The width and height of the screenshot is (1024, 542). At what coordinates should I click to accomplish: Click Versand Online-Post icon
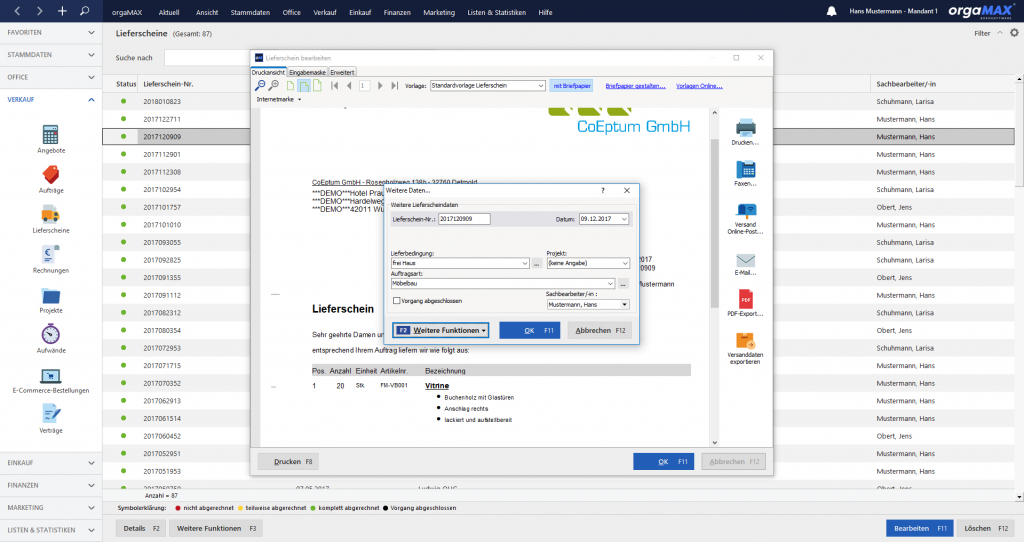pyautogui.click(x=745, y=210)
